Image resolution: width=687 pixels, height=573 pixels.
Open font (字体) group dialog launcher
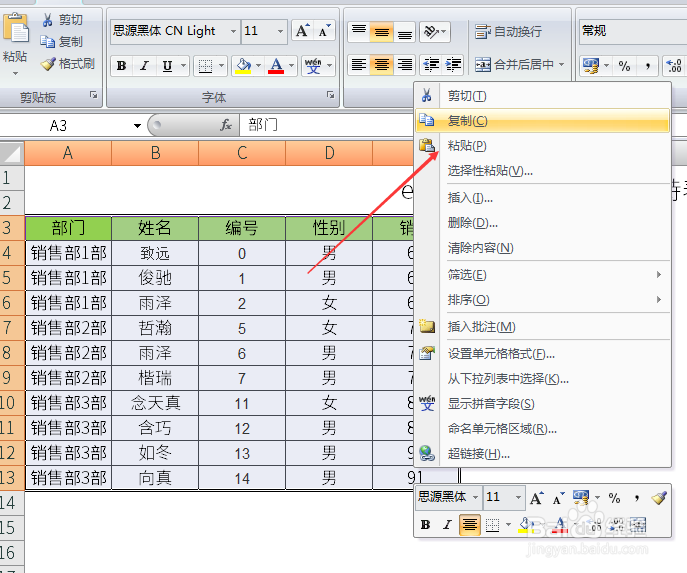point(330,95)
